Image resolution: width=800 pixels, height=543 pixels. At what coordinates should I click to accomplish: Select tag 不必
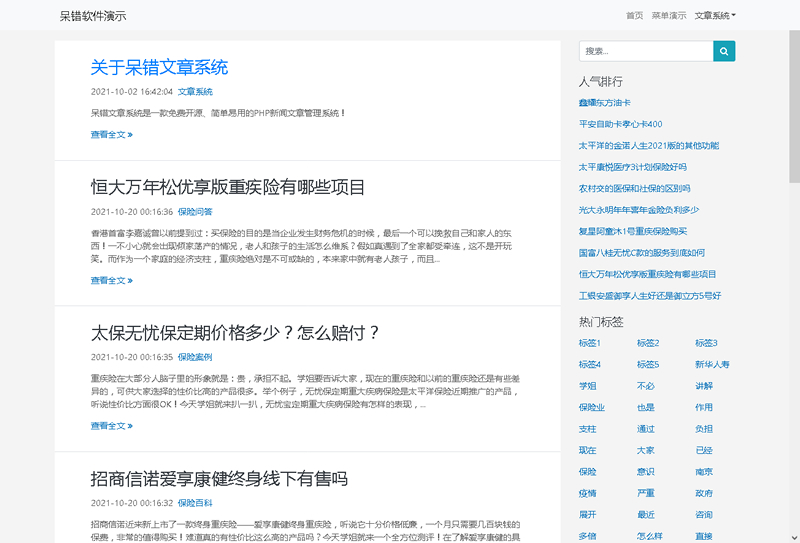[x=646, y=386]
